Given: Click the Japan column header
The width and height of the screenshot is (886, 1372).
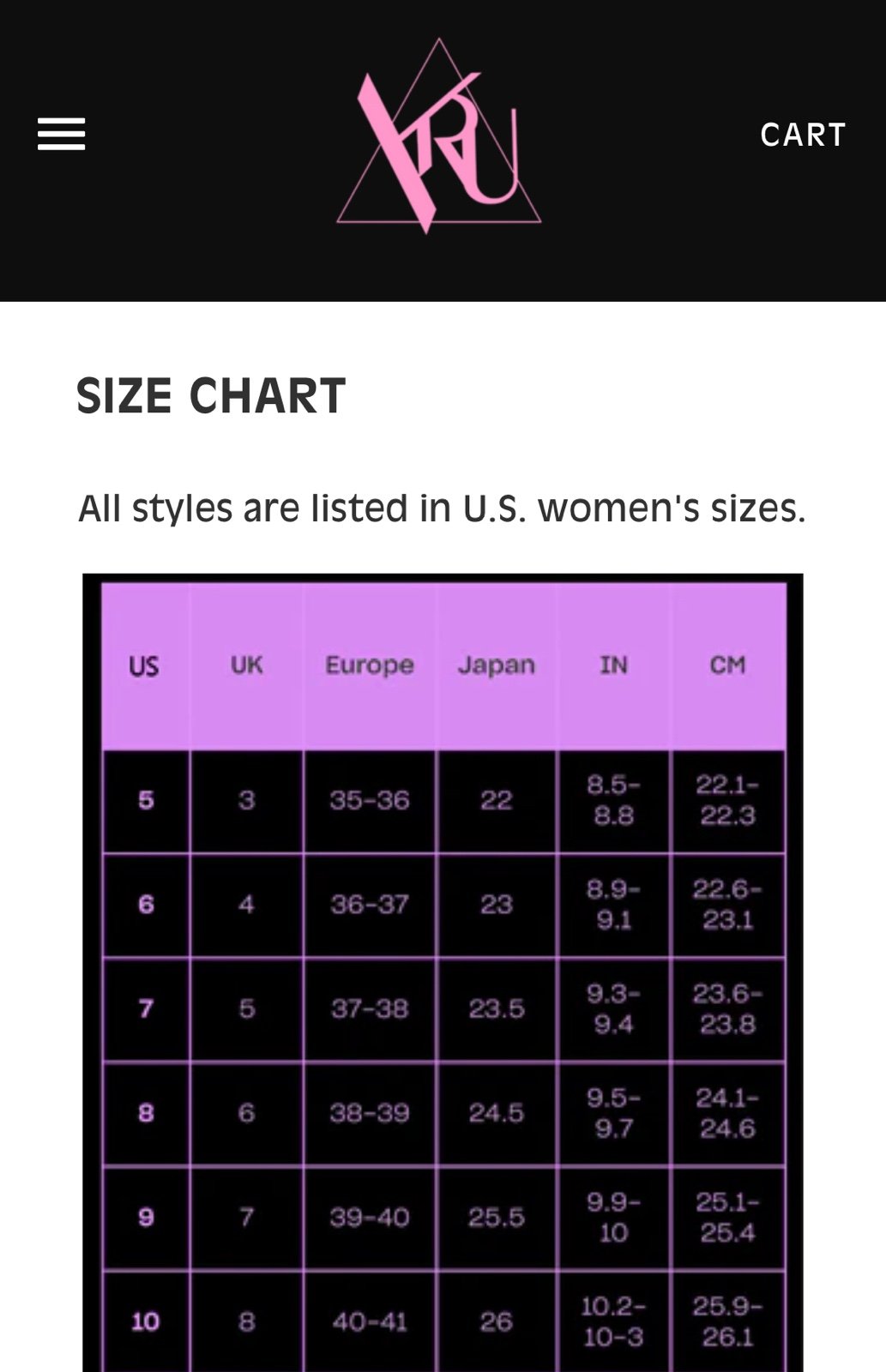Looking at the screenshot, I should pyautogui.click(x=497, y=665).
